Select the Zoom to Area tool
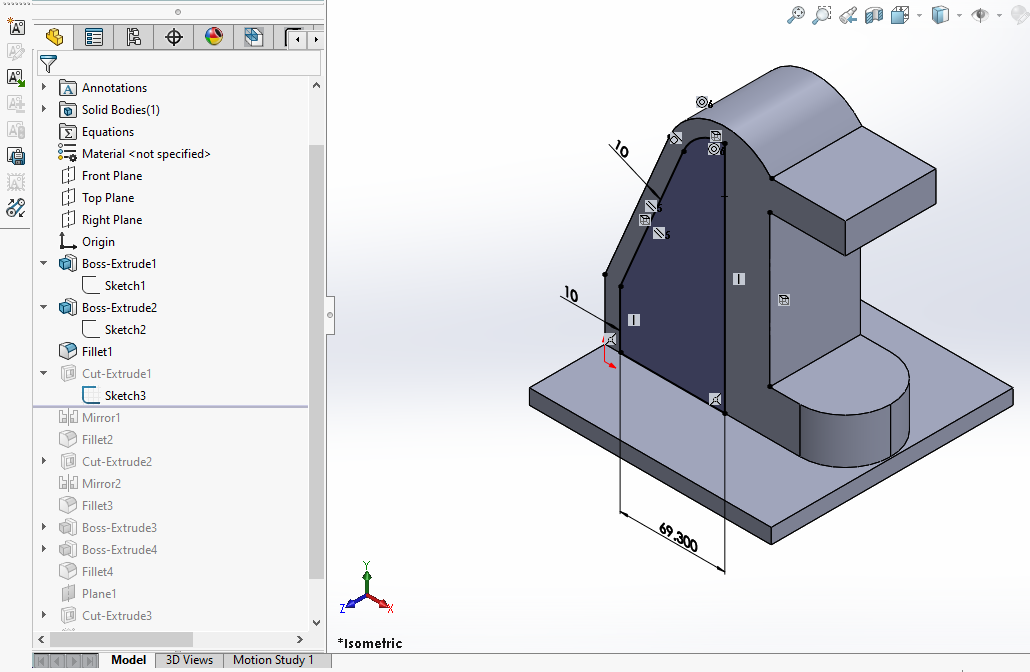Screen dimensions: 1030x672 (822, 15)
